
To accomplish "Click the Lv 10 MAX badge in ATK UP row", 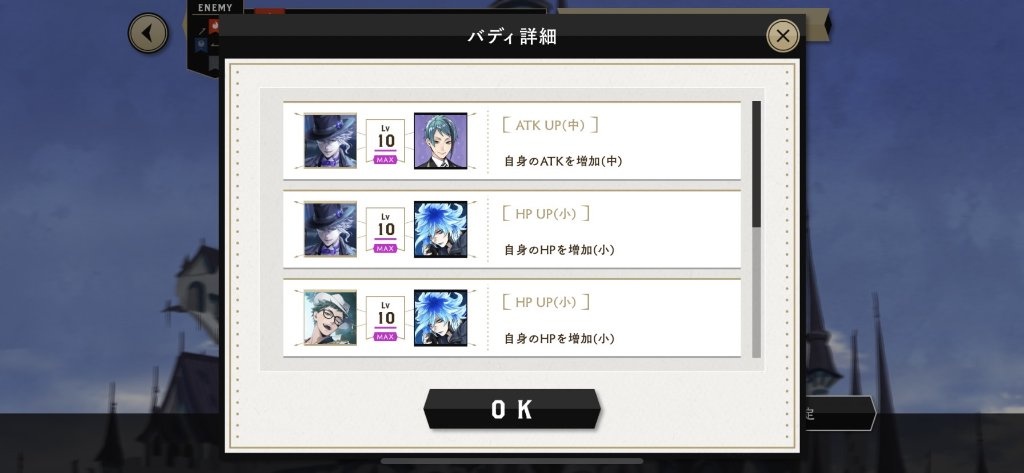I will (385, 141).
